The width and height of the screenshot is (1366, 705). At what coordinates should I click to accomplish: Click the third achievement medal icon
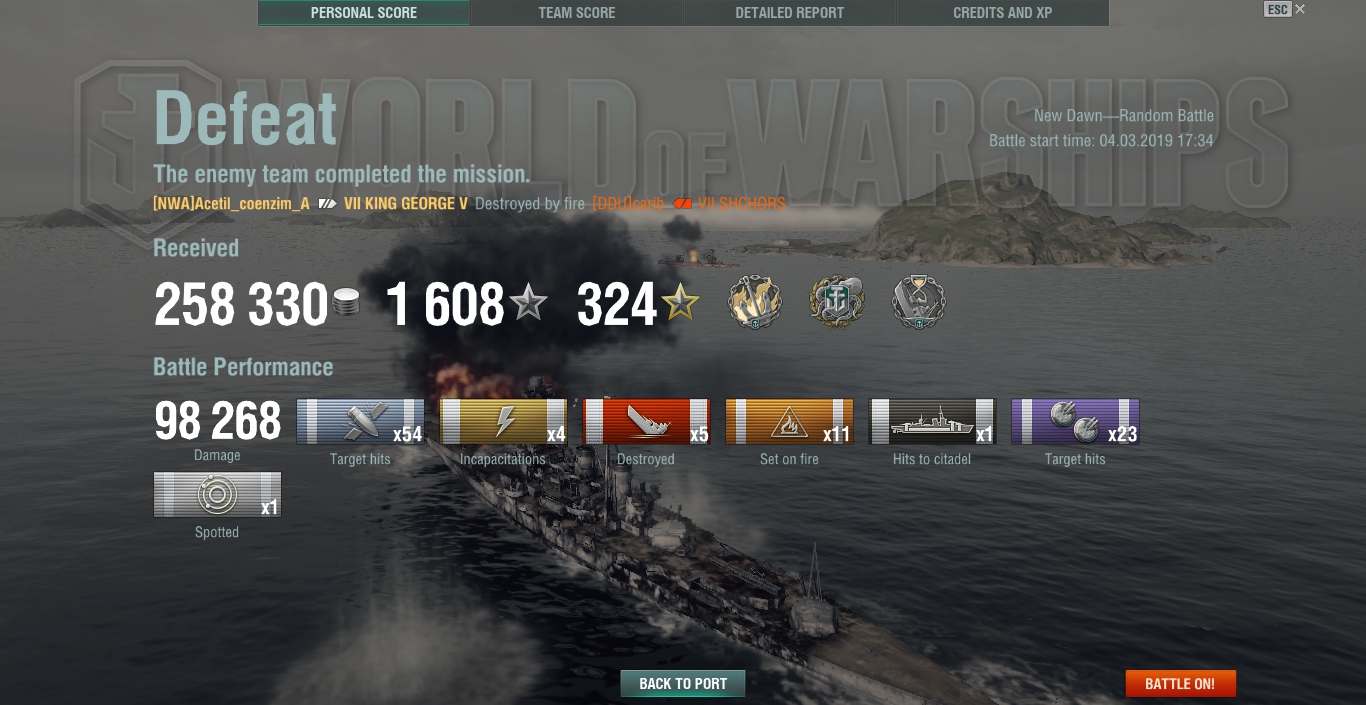click(x=918, y=302)
